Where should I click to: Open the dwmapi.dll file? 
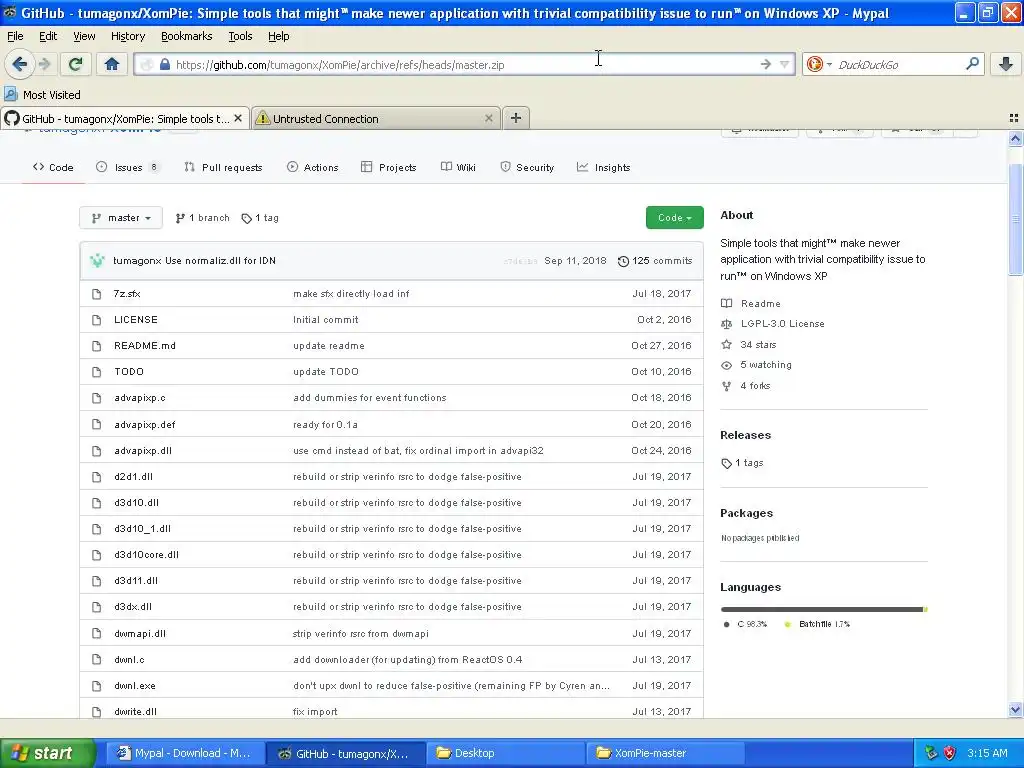[140, 633]
